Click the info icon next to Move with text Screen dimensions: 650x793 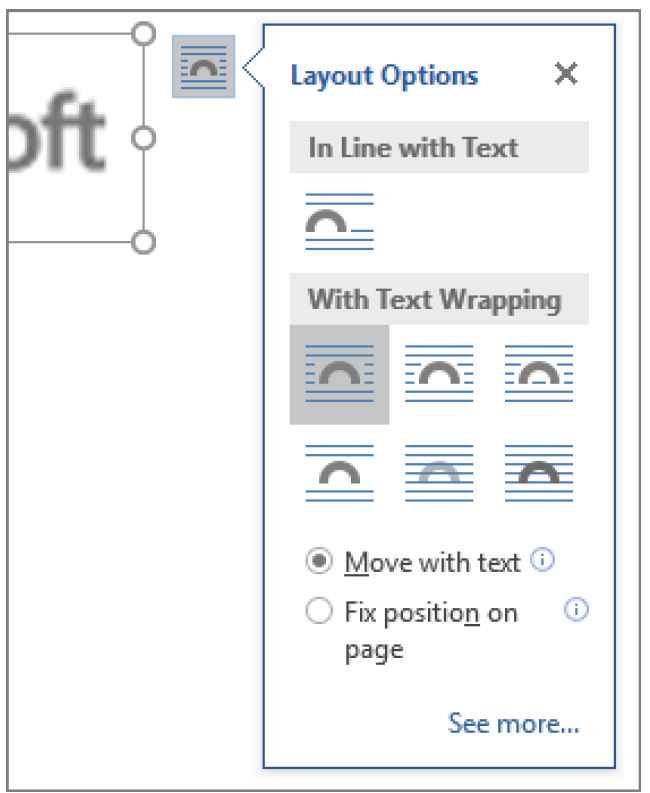[x=542, y=560]
